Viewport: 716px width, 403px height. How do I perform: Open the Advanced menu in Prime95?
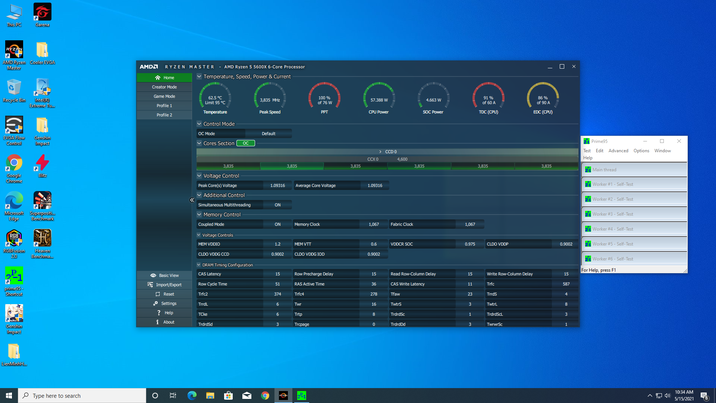point(618,151)
